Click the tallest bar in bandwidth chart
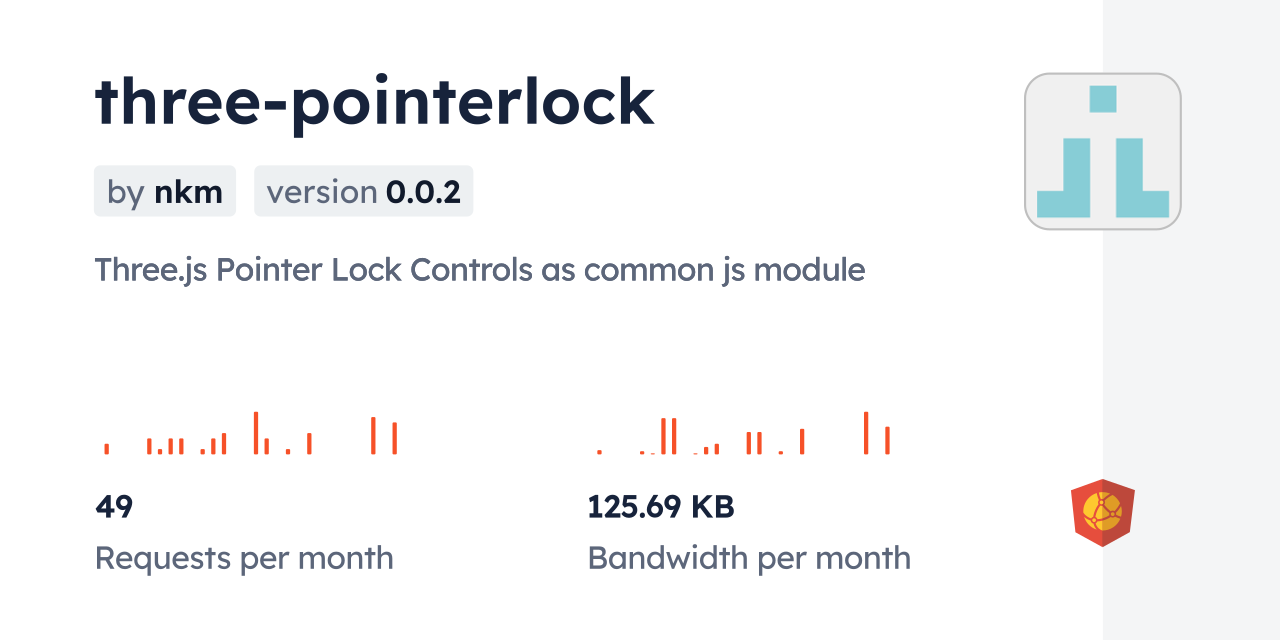1280x640 pixels. tap(865, 433)
